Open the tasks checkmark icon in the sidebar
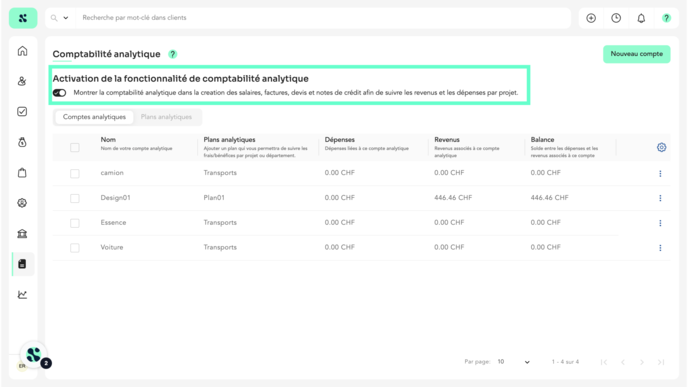Image resolution: width=688 pixels, height=387 pixels. point(22,111)
